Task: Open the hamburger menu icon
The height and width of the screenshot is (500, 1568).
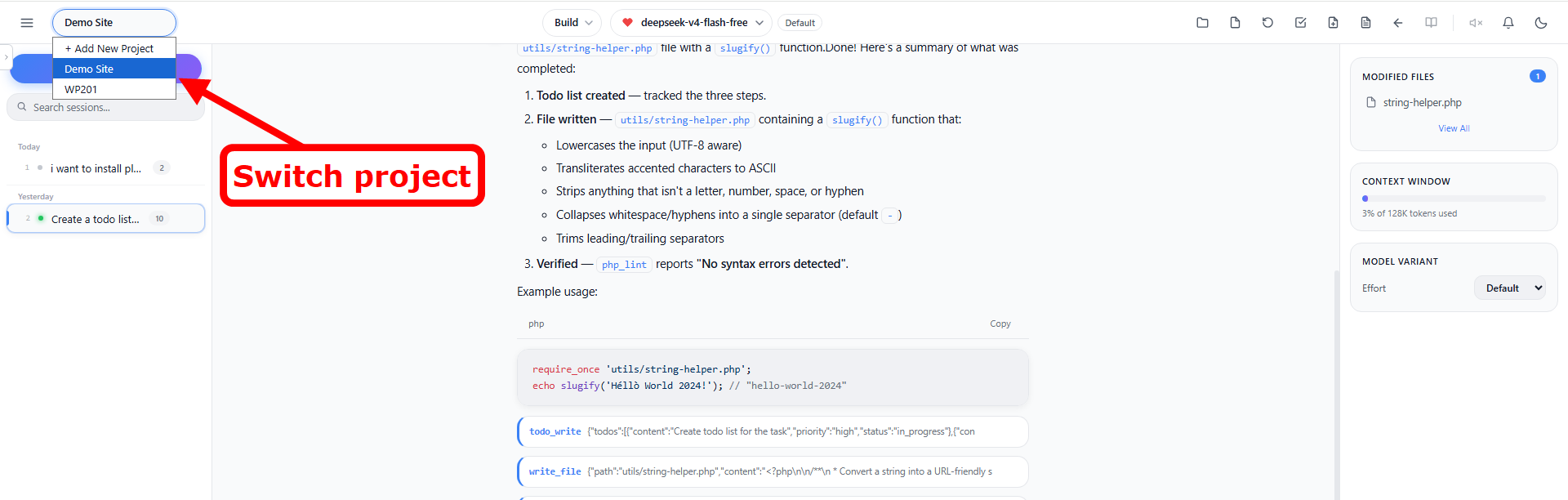Action: pyautogui.click(x=27, y=23)
